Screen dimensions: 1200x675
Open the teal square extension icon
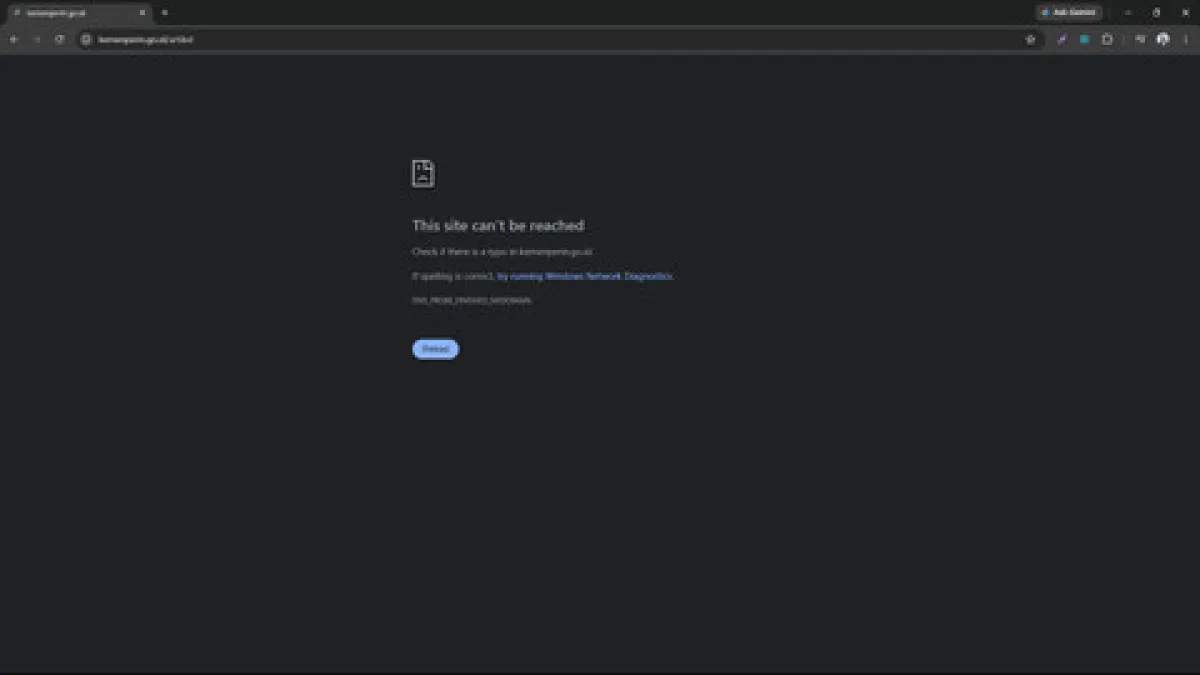click(1084, 39)
